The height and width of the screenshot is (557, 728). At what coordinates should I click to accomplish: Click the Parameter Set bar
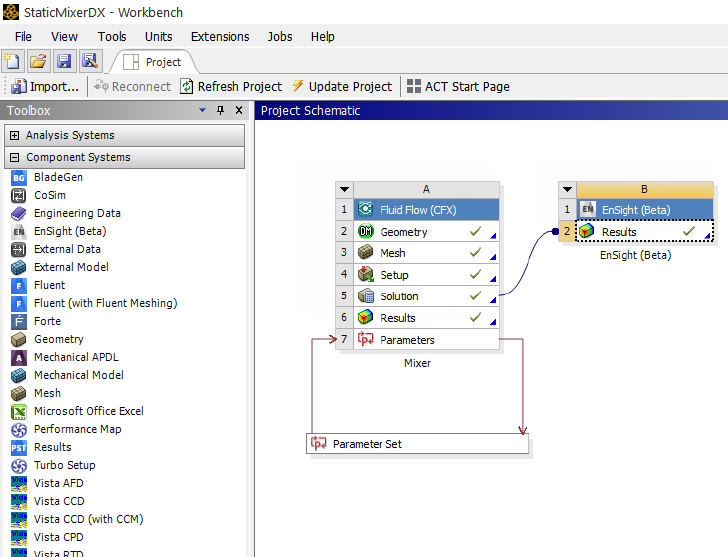click(x=417, y=444)
